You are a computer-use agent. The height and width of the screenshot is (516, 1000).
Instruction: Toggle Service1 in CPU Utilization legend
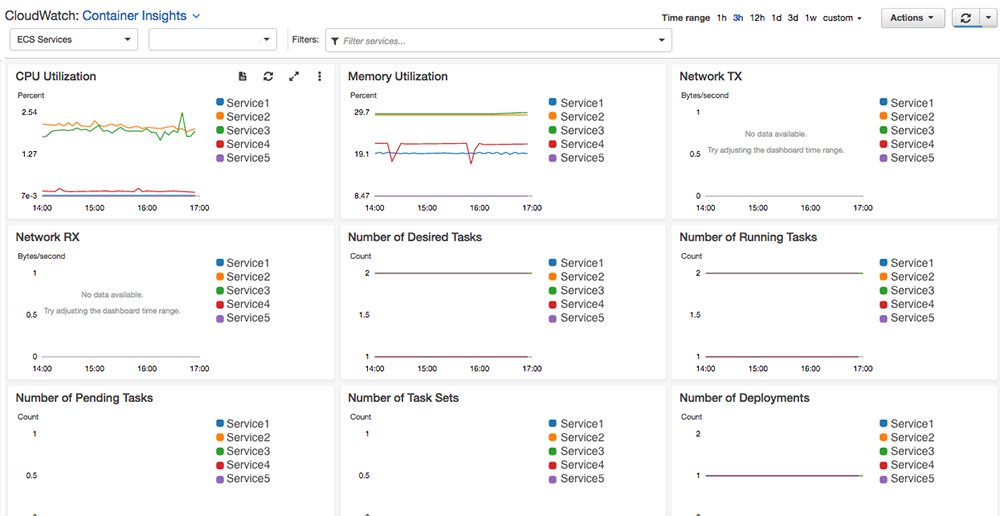coord(246,103)
